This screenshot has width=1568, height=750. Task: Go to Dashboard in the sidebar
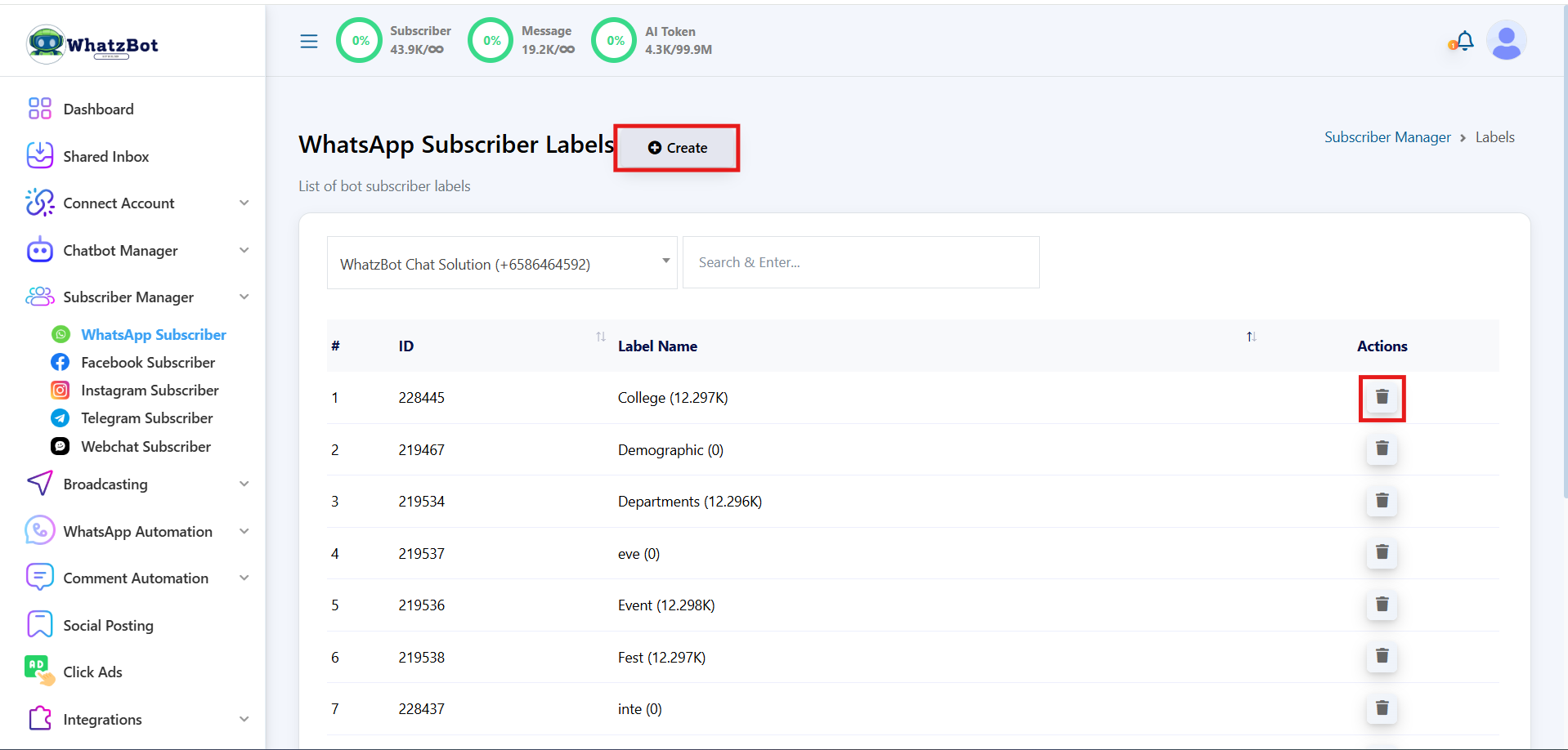98,109
